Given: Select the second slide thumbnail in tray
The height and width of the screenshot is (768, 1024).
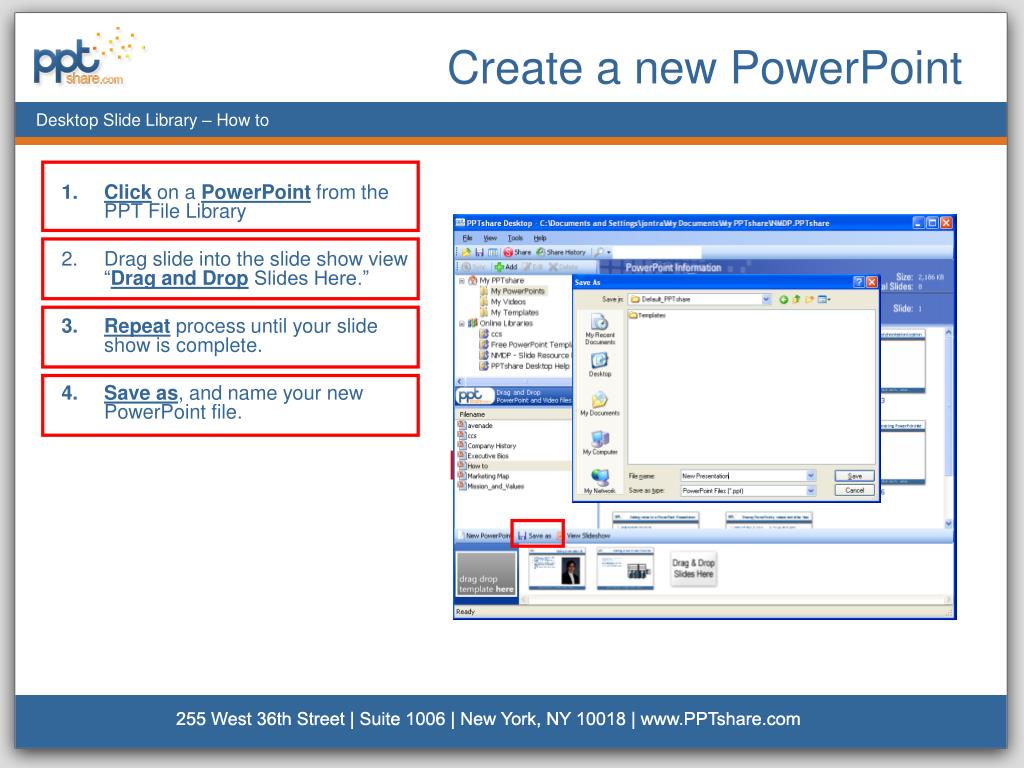Looking at the screenshot, I should tap(625, 569).
